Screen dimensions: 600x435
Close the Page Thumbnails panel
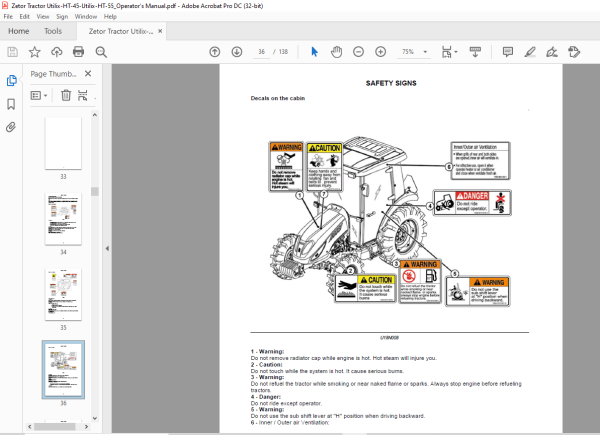tap(88, 73)
